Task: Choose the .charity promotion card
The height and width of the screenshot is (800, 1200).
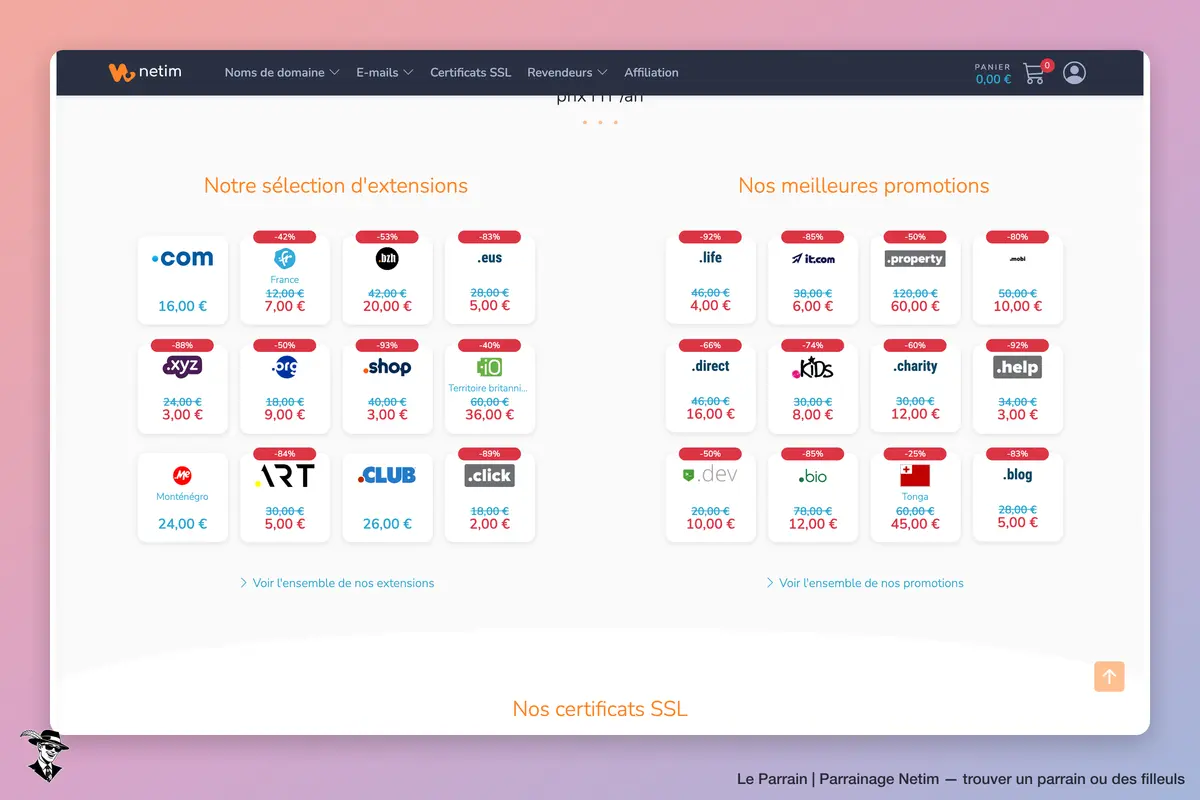Action: pyautogui.click(x=915, y=389)
